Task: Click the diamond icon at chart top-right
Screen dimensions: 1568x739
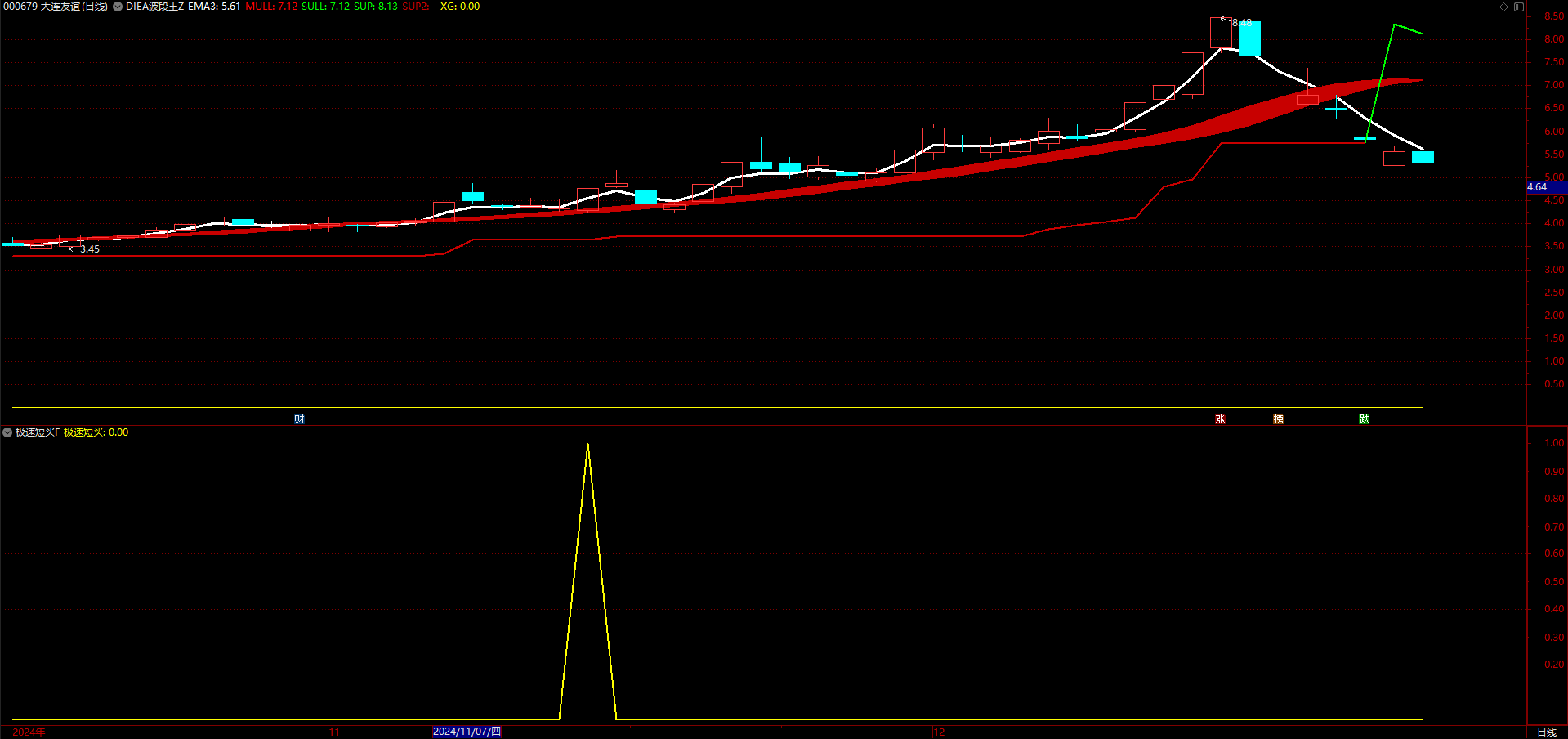Action: click(1503, 7)
